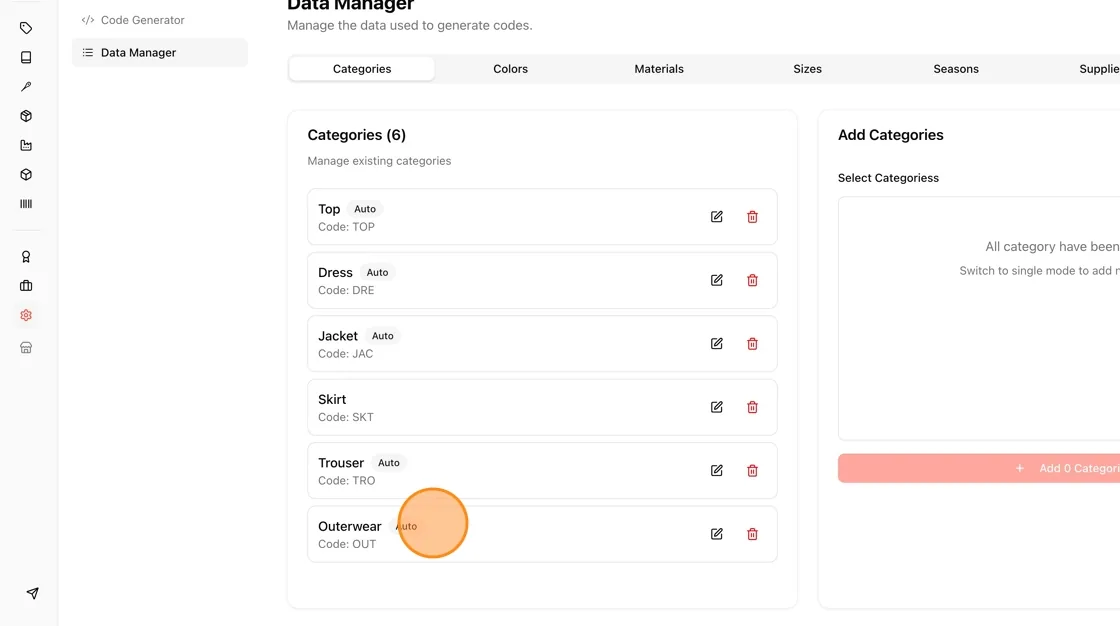Edit the Top category
This screenshot has height=626, width=1120.
(716, 217)
